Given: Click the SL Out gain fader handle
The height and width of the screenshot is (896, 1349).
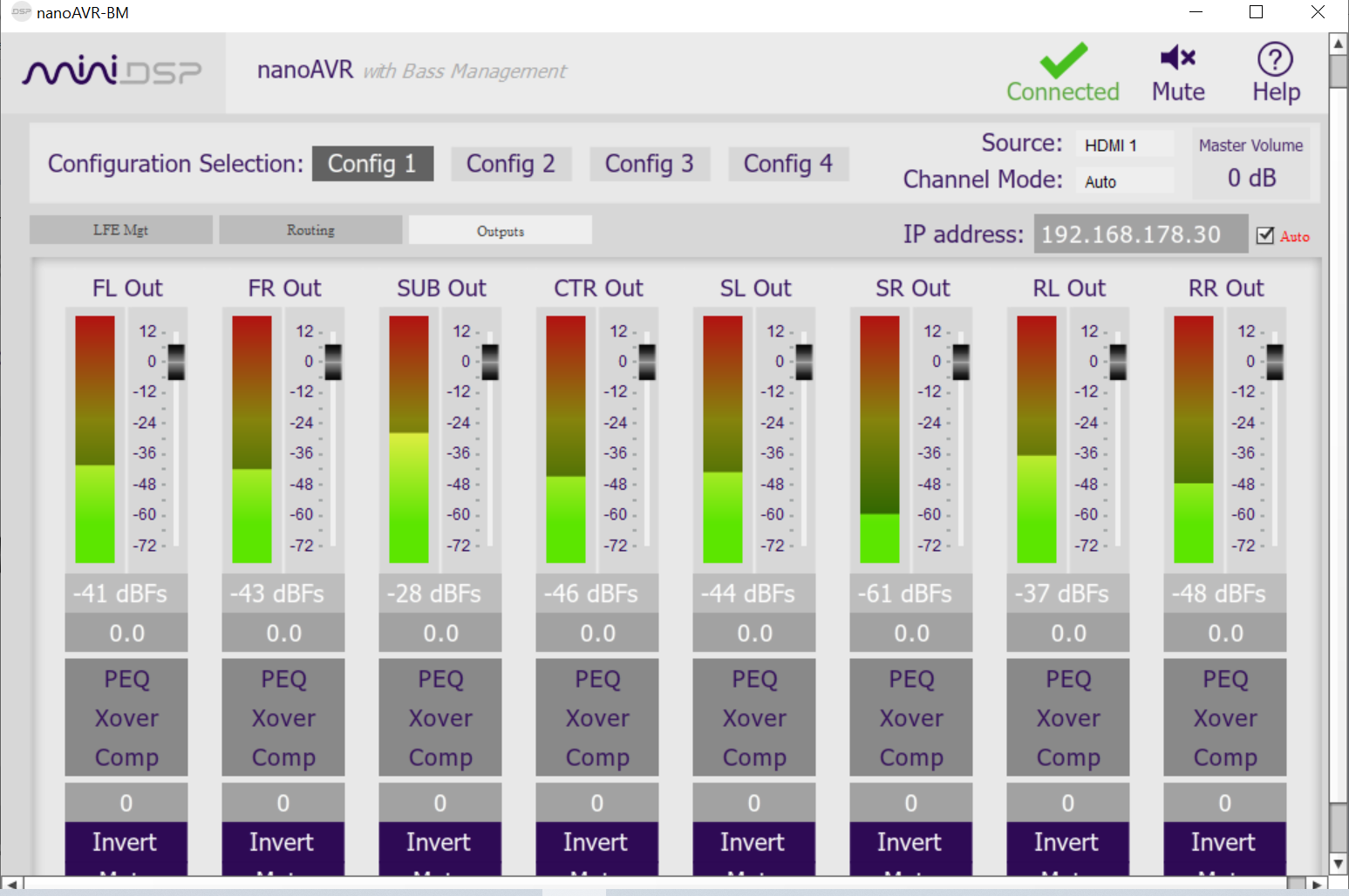Looking at the screenshot, I should [x=804, y=362].
